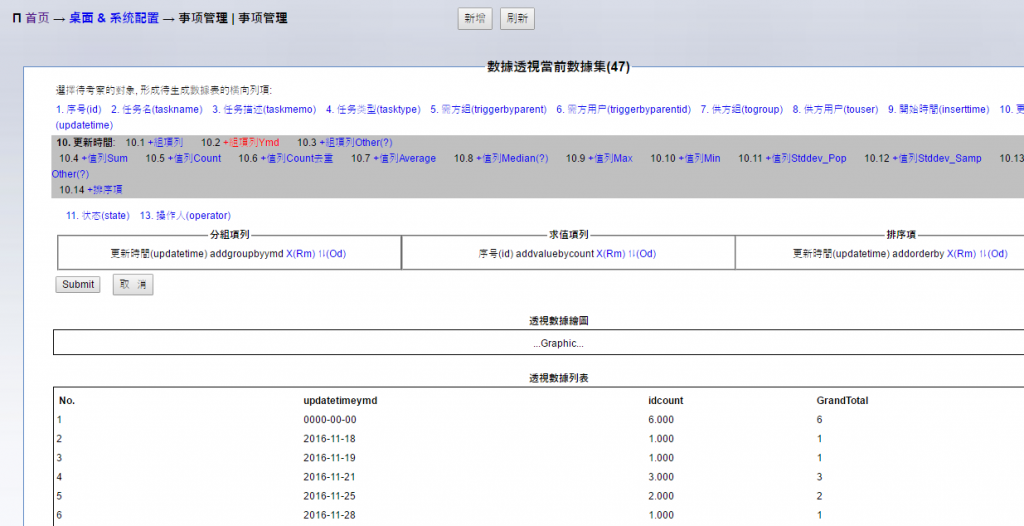Image resolution: width=1024 pixels, height=526 pixels.
Task: Reorder id value column via (Od) arrows
Action: 641,254
